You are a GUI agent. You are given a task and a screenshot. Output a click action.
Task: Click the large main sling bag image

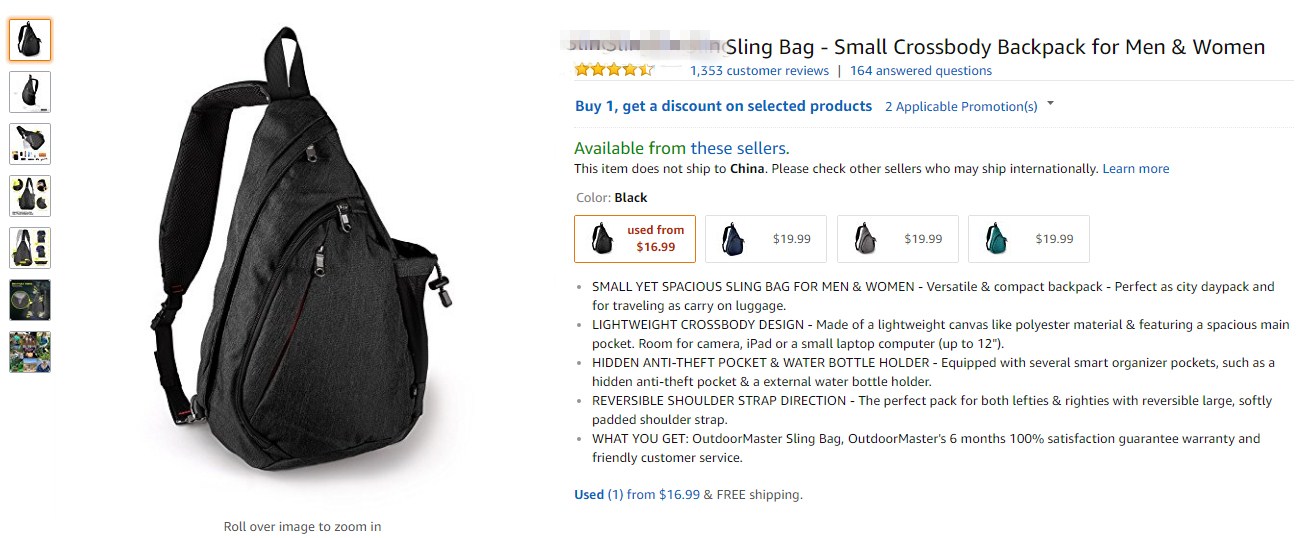point(300,270)
